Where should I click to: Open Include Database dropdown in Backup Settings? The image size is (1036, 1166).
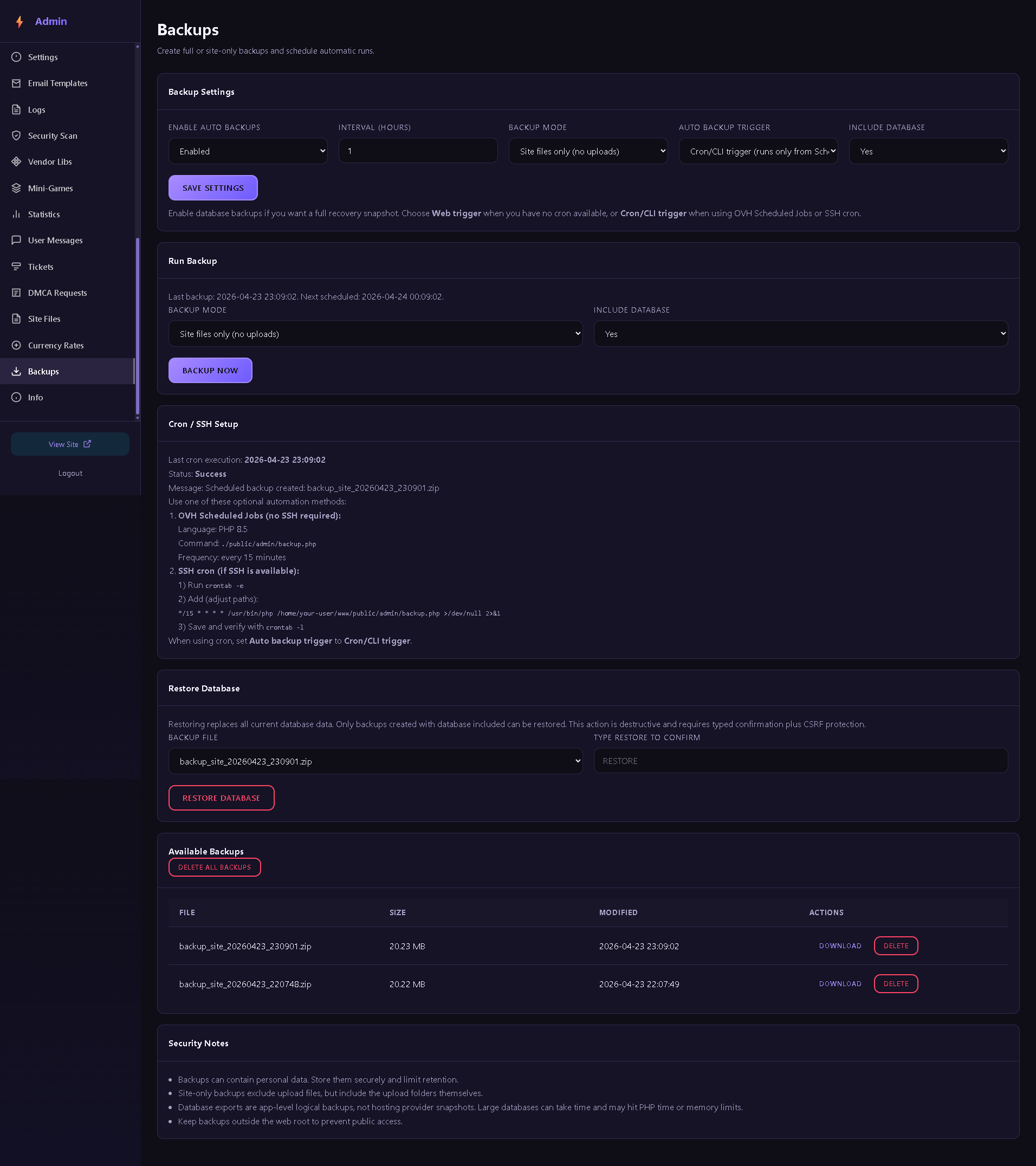tap(928, 151)
